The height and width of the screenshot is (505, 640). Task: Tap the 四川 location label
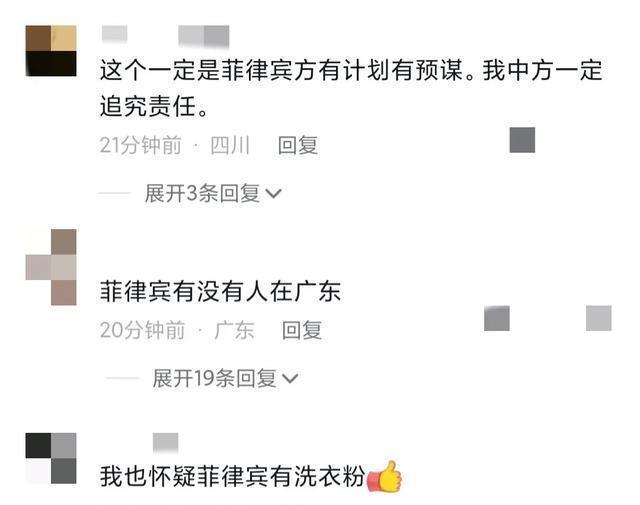[230, 145]
